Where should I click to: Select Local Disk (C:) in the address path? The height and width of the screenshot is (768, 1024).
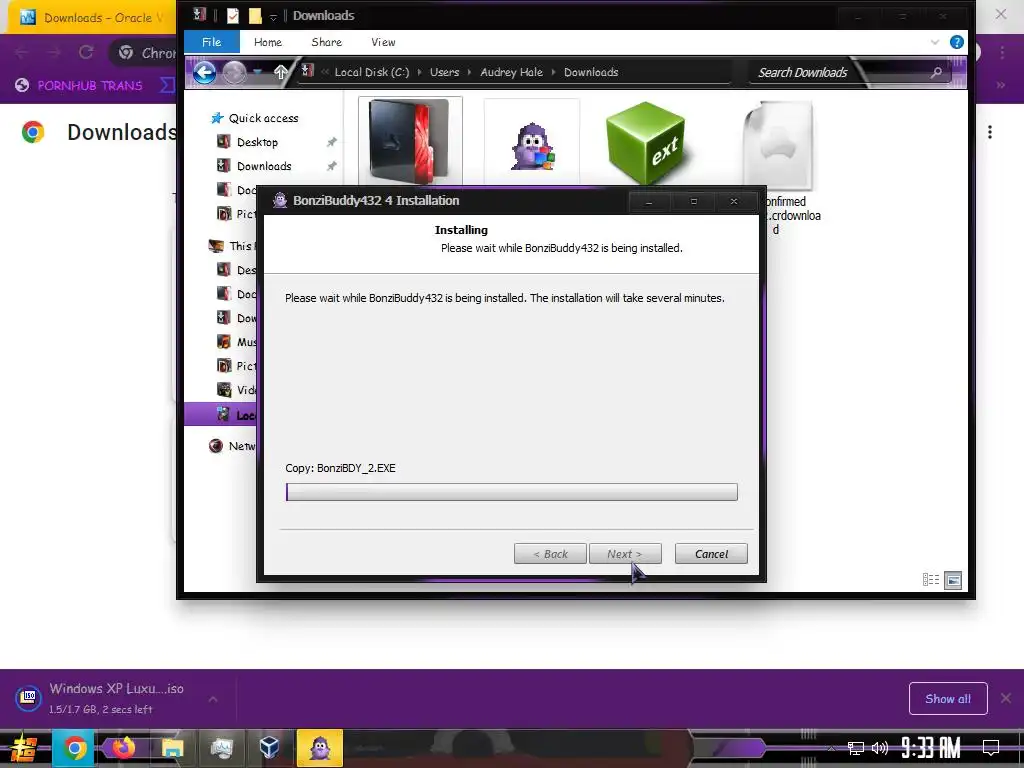point(372,72)
